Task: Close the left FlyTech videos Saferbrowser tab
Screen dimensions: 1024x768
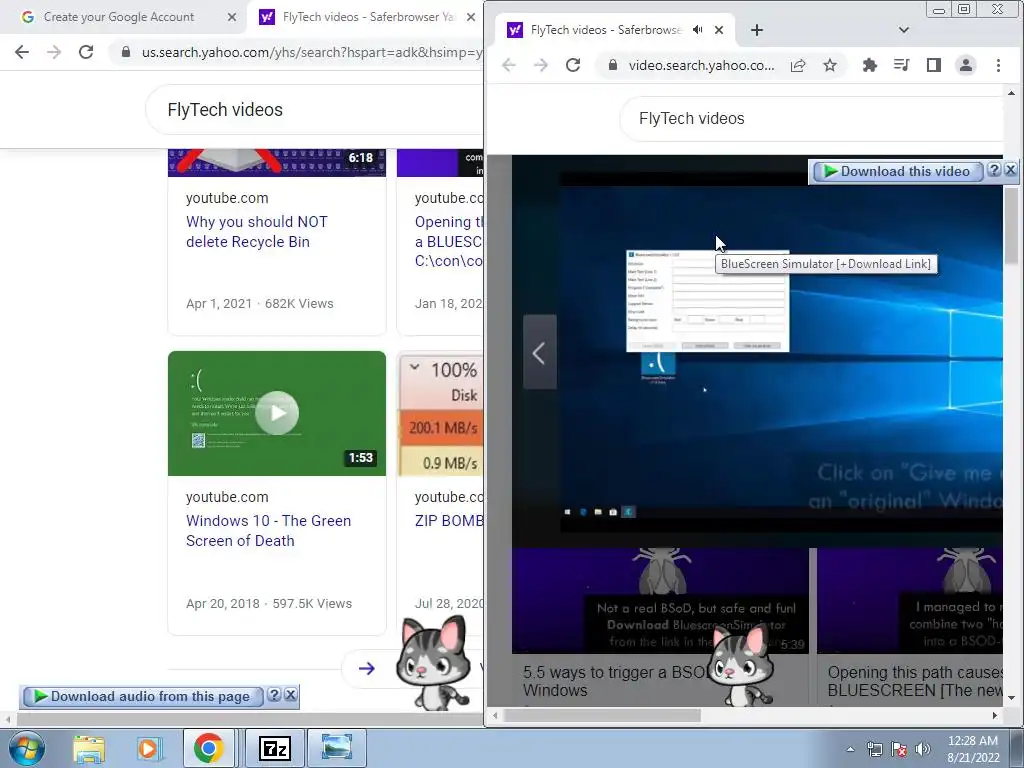Action: click(471, 17)
